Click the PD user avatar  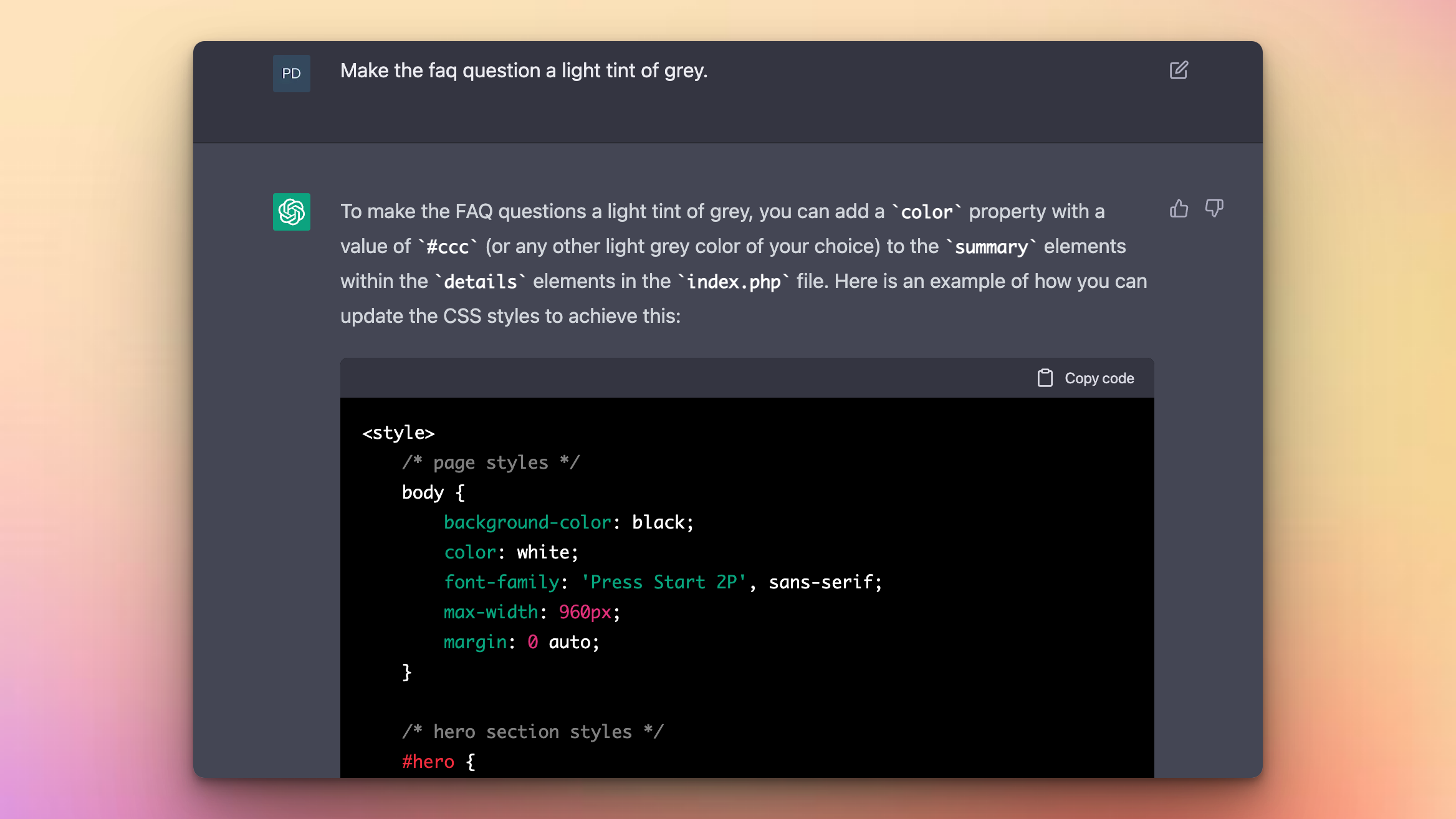[291, 74]
